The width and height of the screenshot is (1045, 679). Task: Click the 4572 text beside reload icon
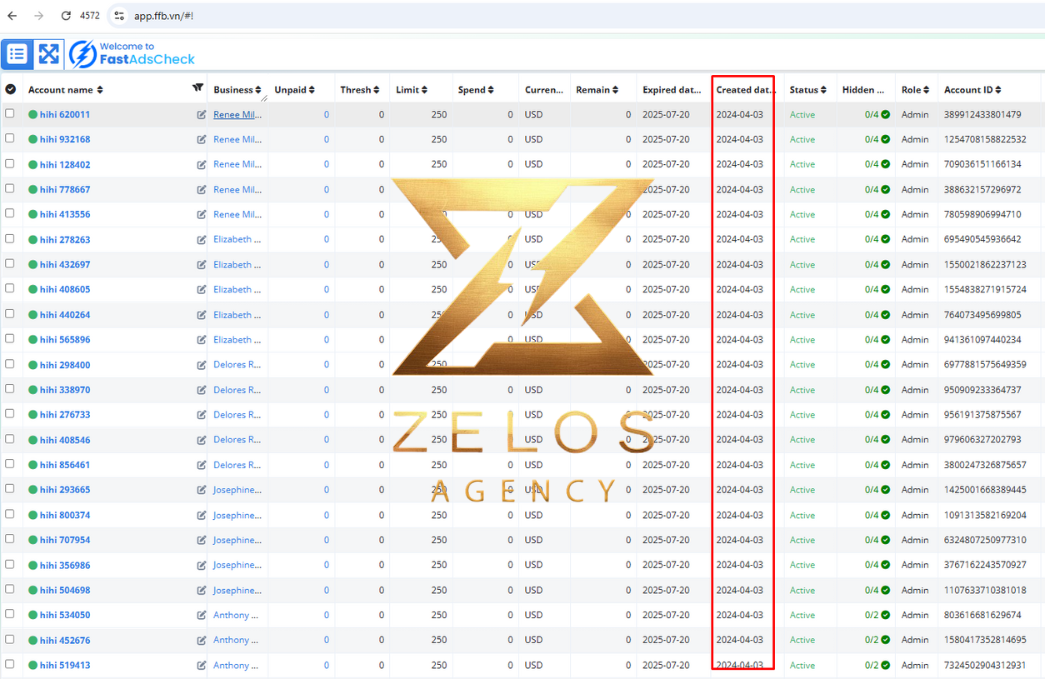coord(89,15)
